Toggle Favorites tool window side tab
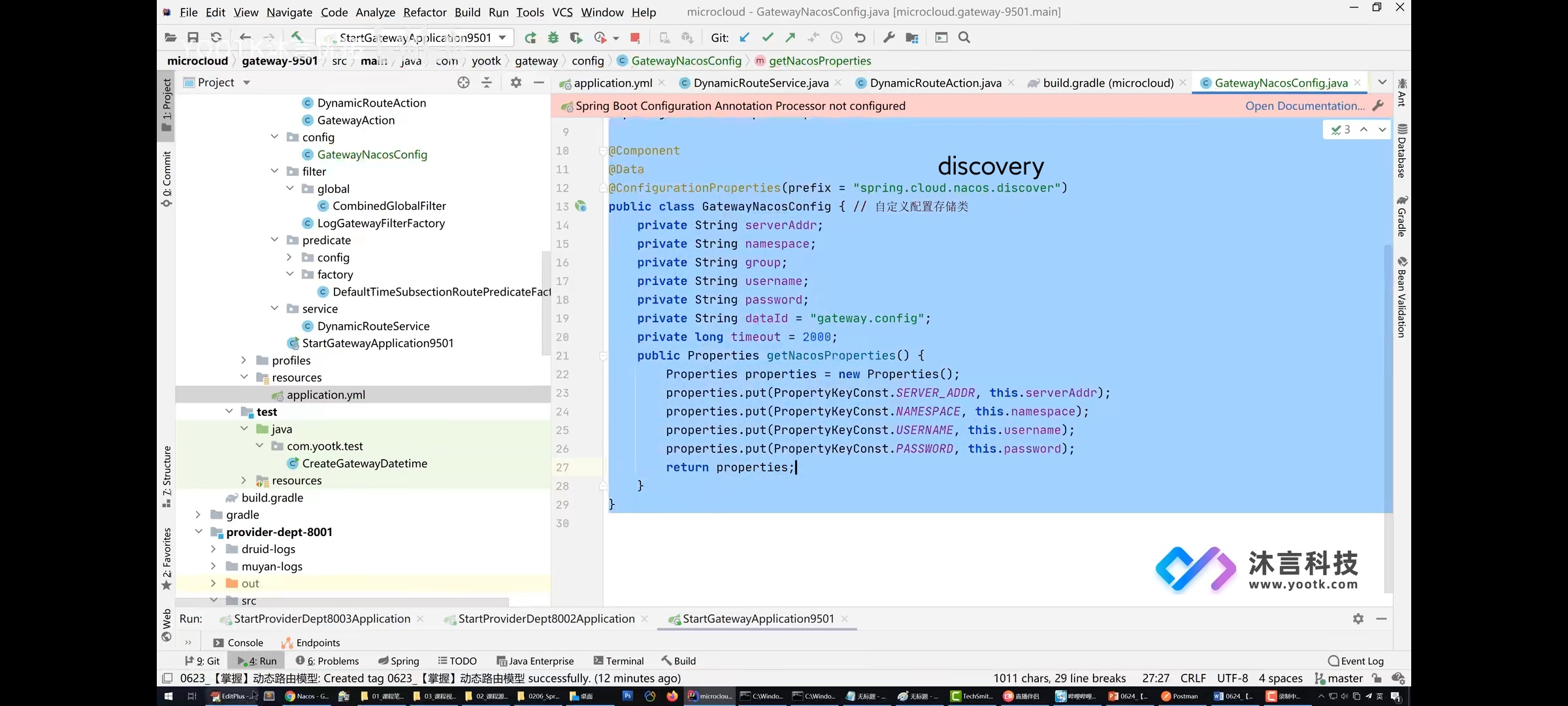 click(x=167, y=559)
